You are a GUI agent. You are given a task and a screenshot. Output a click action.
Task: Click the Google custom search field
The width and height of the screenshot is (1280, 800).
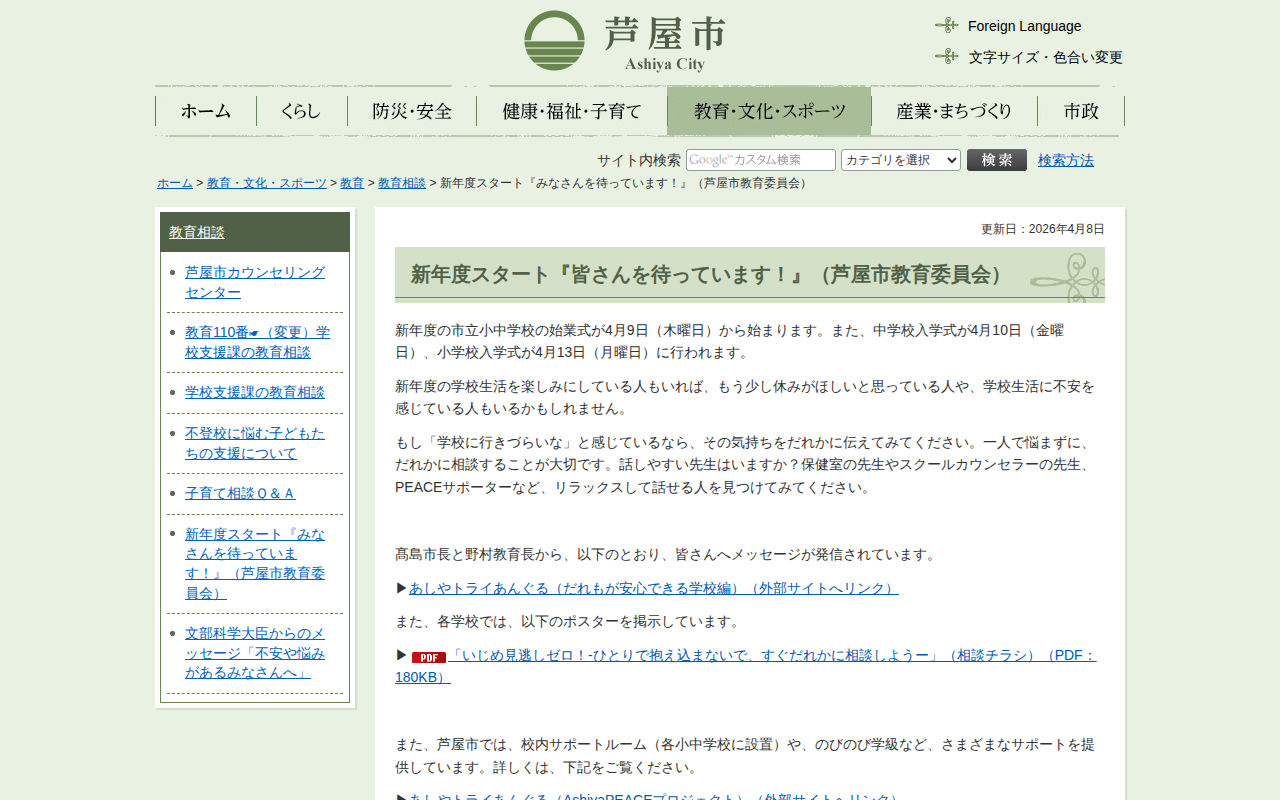(x=760, y=160)
